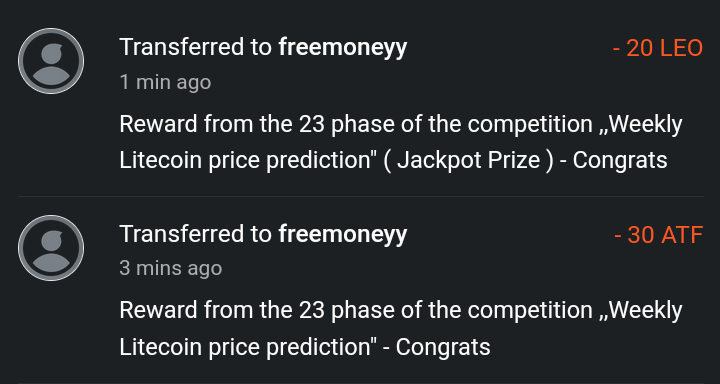Viewport: 720px width, 384px height.
Task: Click 'Congrats' at the end of the Jackpot memo
Action: coord(620,161)
